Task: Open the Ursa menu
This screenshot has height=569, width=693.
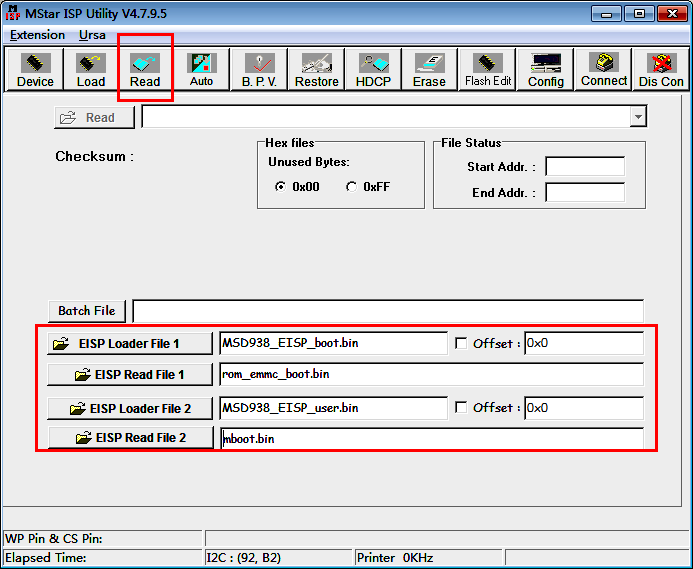Action: point(92,35)
